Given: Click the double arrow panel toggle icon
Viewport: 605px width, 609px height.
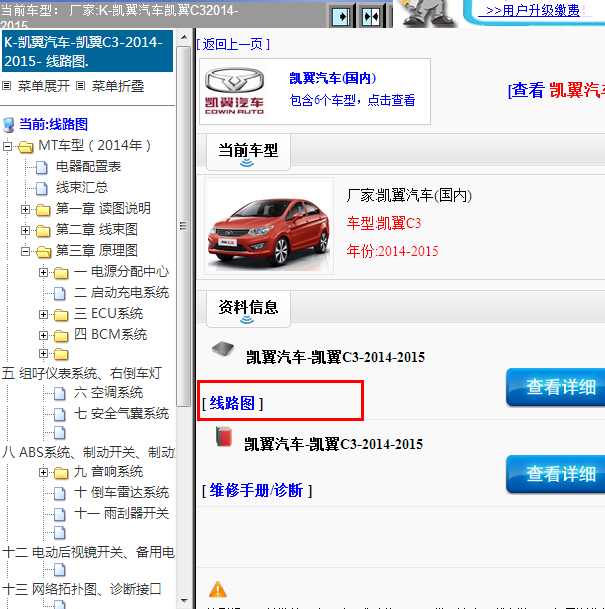Looking at the screenshot, I should point(371,17).
